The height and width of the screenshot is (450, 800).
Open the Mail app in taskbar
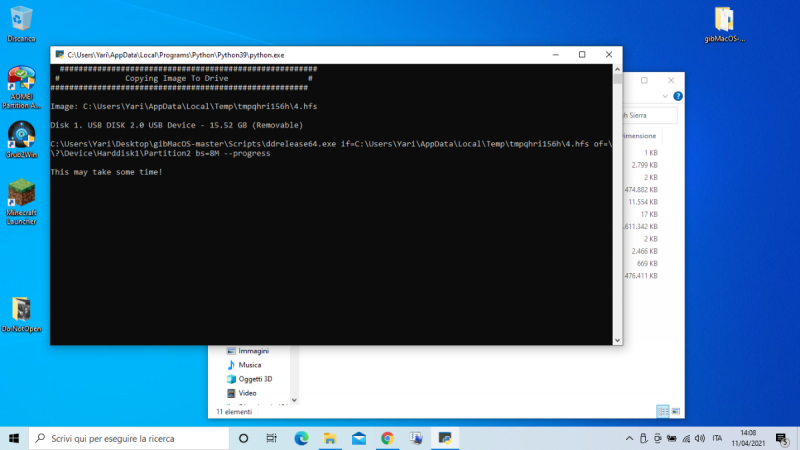coord(359,438)
